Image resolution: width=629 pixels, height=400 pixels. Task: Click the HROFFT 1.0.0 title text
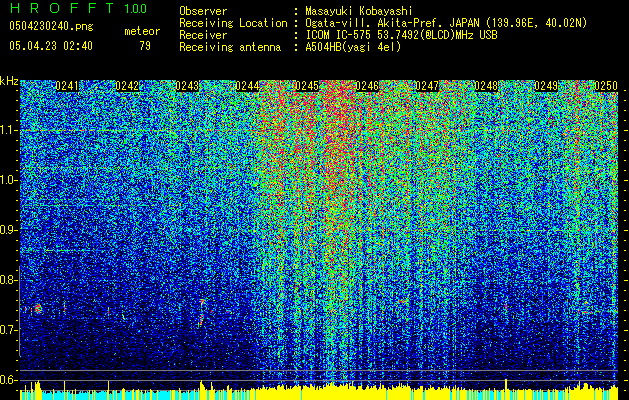tap(78, 8)
